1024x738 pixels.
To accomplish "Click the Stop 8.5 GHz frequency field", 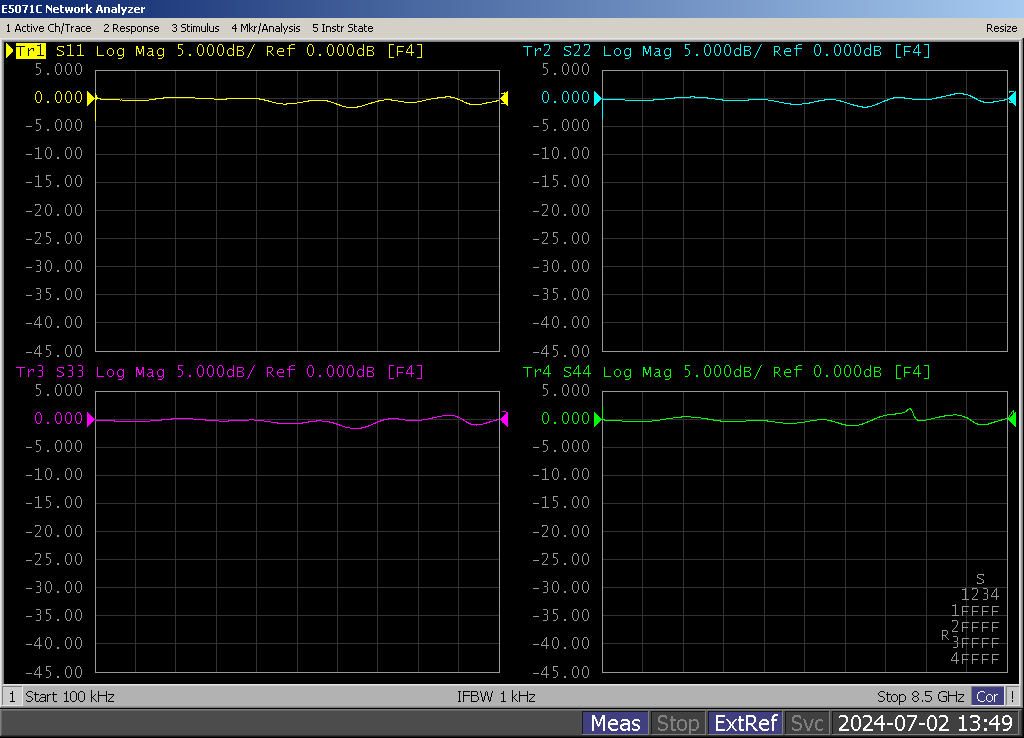I will (x=920, y=696).
